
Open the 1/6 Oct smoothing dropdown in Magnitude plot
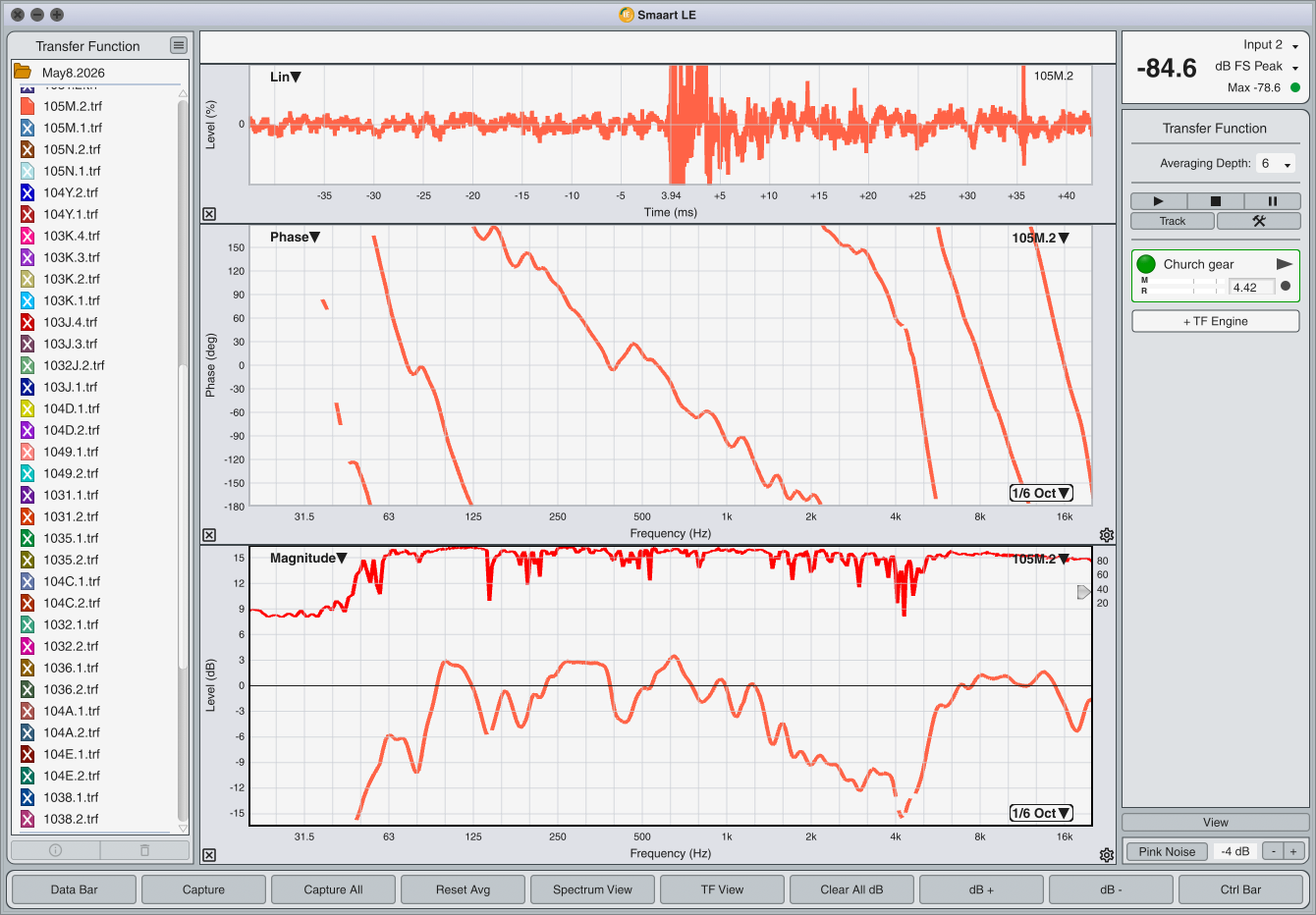(1041, 813)
